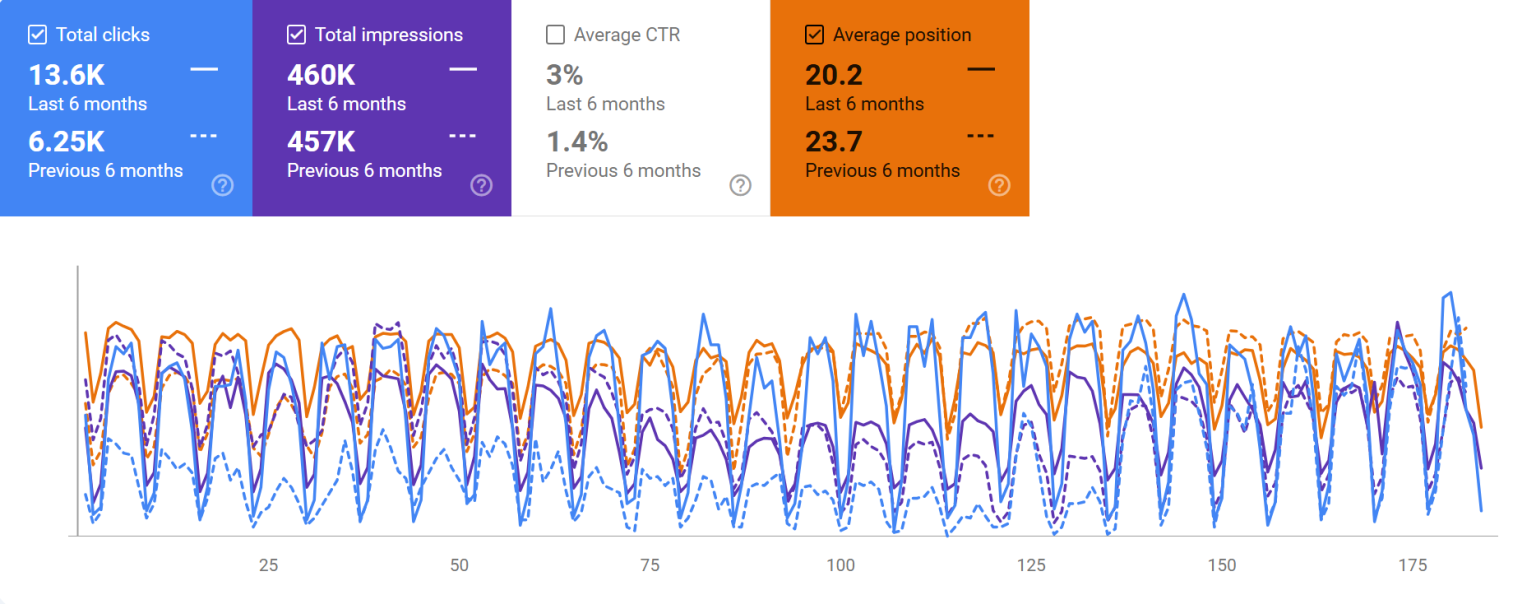Click the solid line marker on Average position card

coord(981,68)
